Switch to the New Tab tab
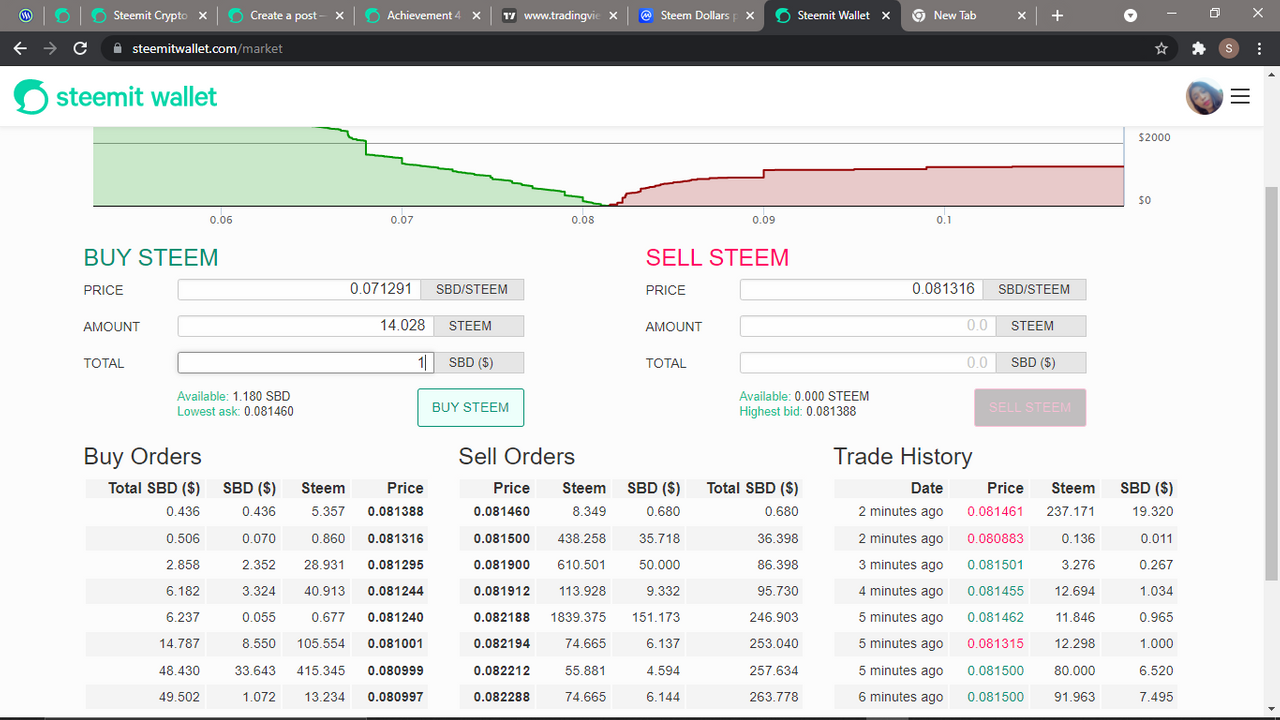Viewport: 1280px width, 720px height. coord(970,16)
